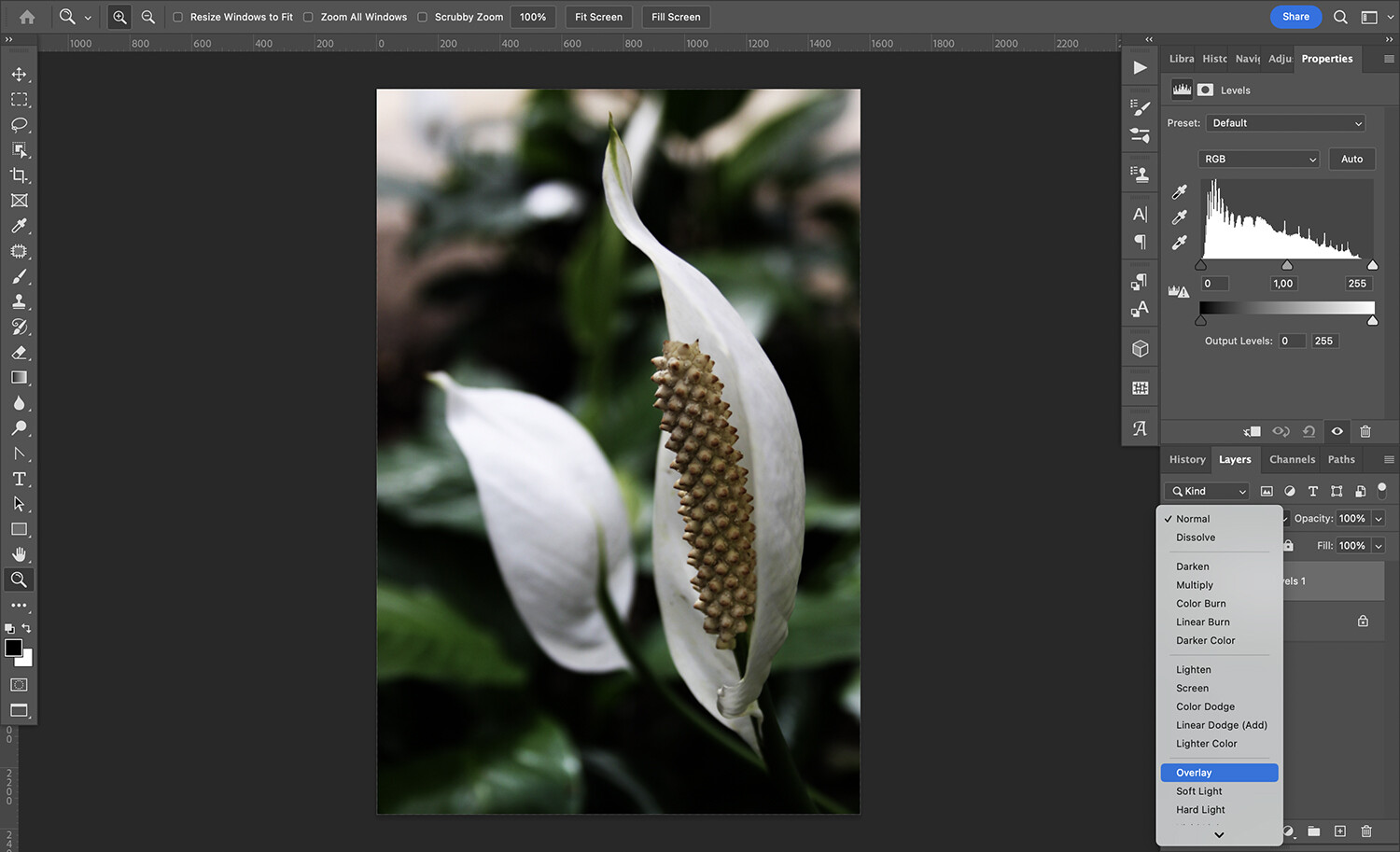Select the Hand tool
This screenshot has width=1400, height=852.
(x=19, y=553)
